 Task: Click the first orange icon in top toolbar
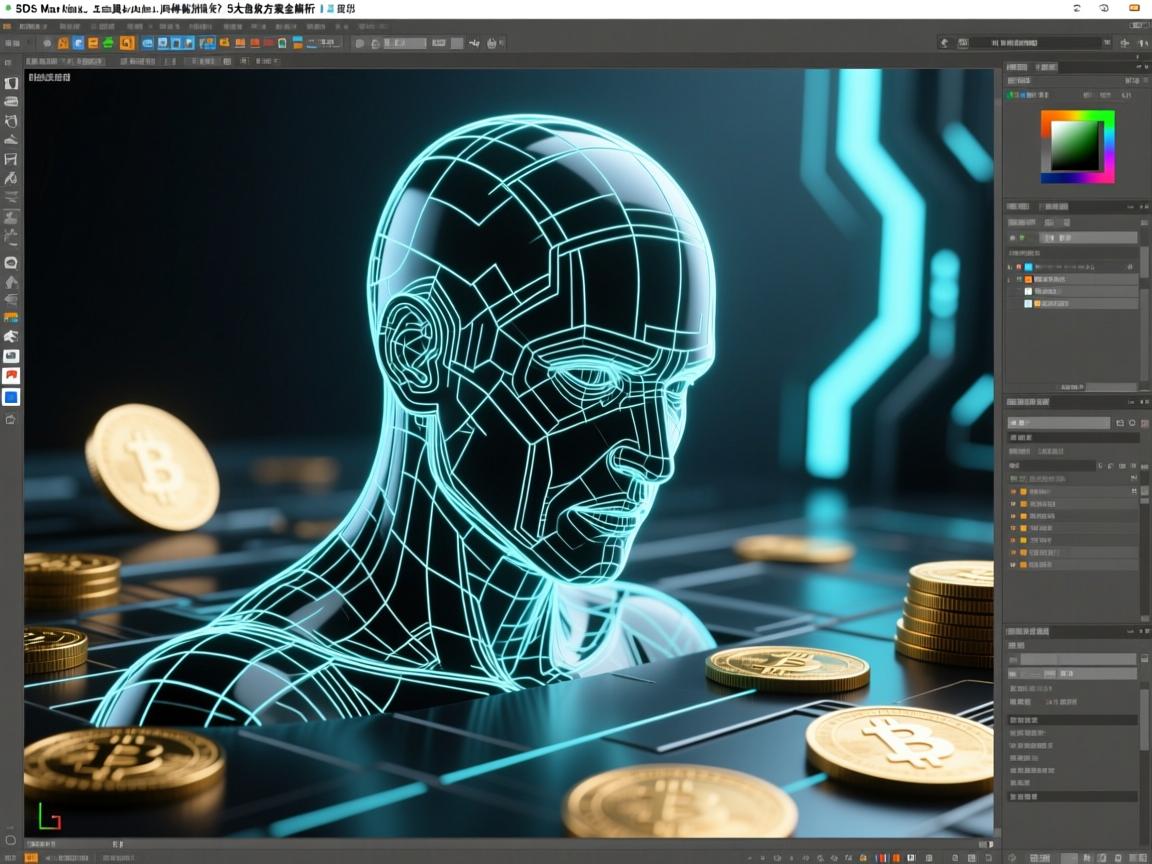tap(63, 43)
